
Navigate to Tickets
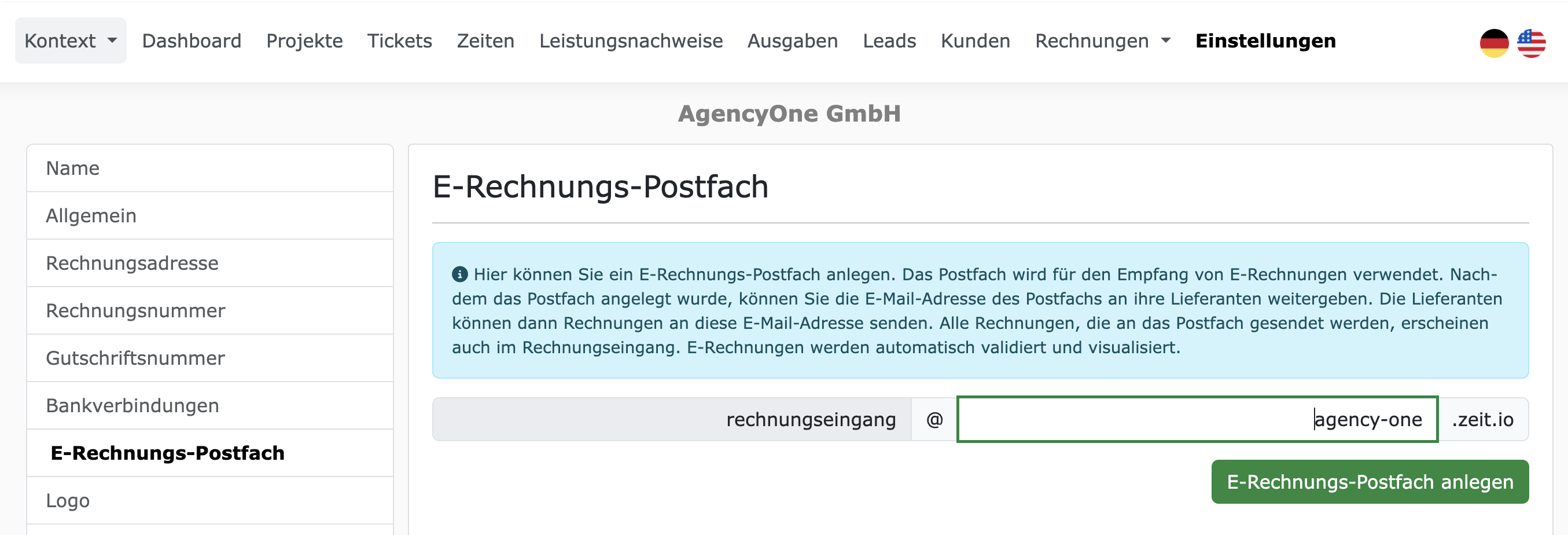pyautogui.click(x=399, y=41)
